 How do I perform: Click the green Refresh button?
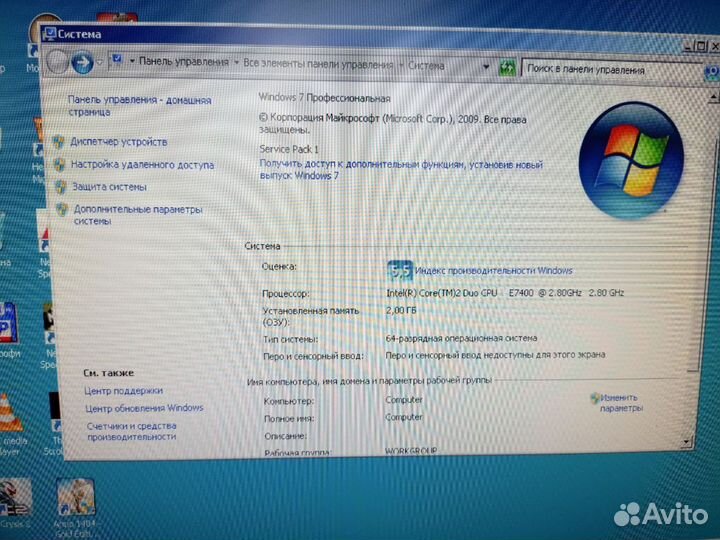click(x=507, y=68)
